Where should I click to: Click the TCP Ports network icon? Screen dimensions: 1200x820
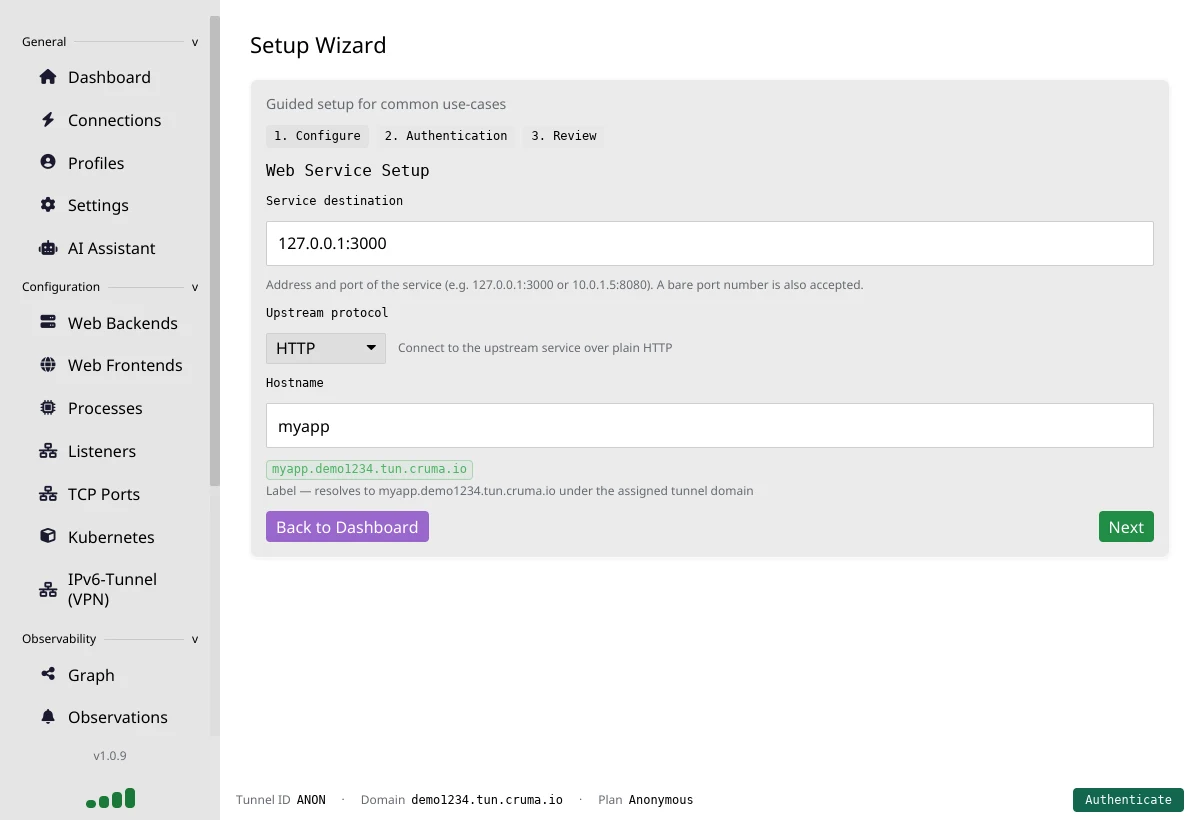[48, 494]
